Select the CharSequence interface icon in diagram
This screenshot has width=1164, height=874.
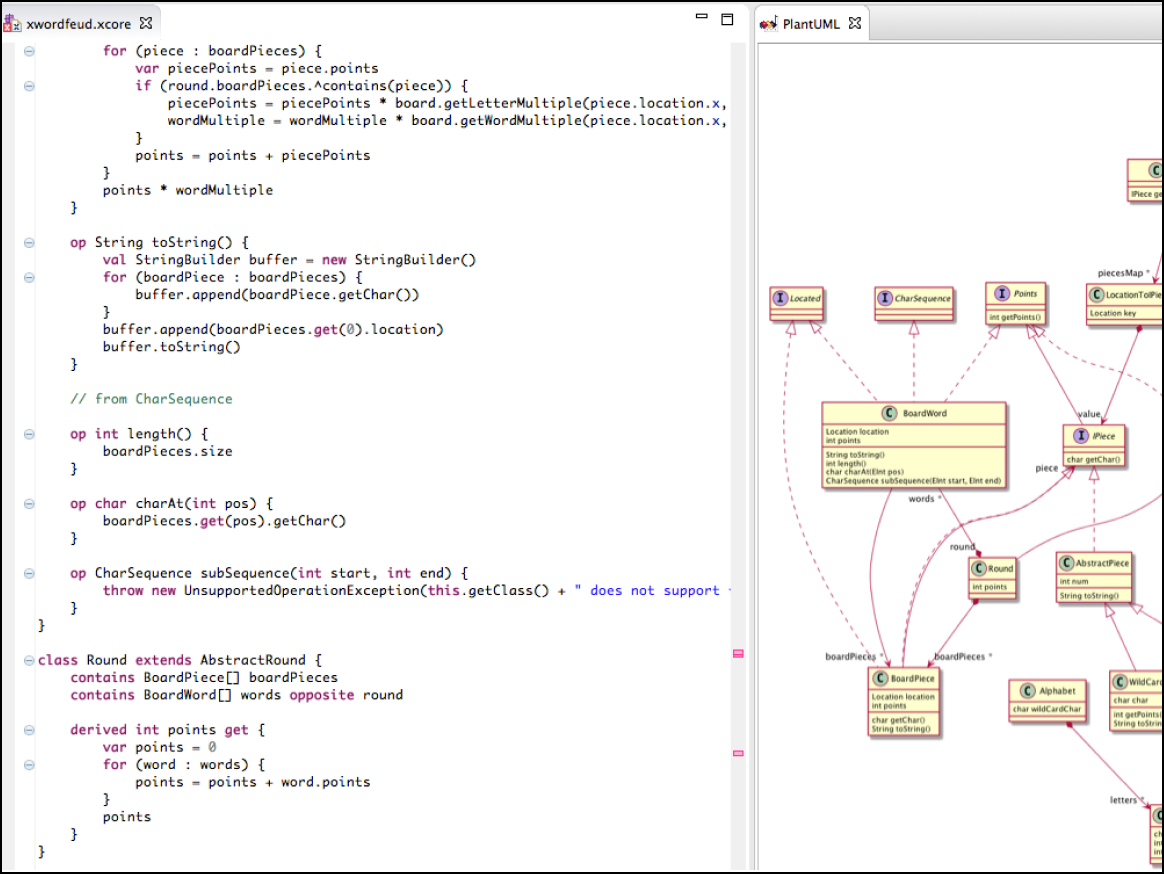coord(885,298)
